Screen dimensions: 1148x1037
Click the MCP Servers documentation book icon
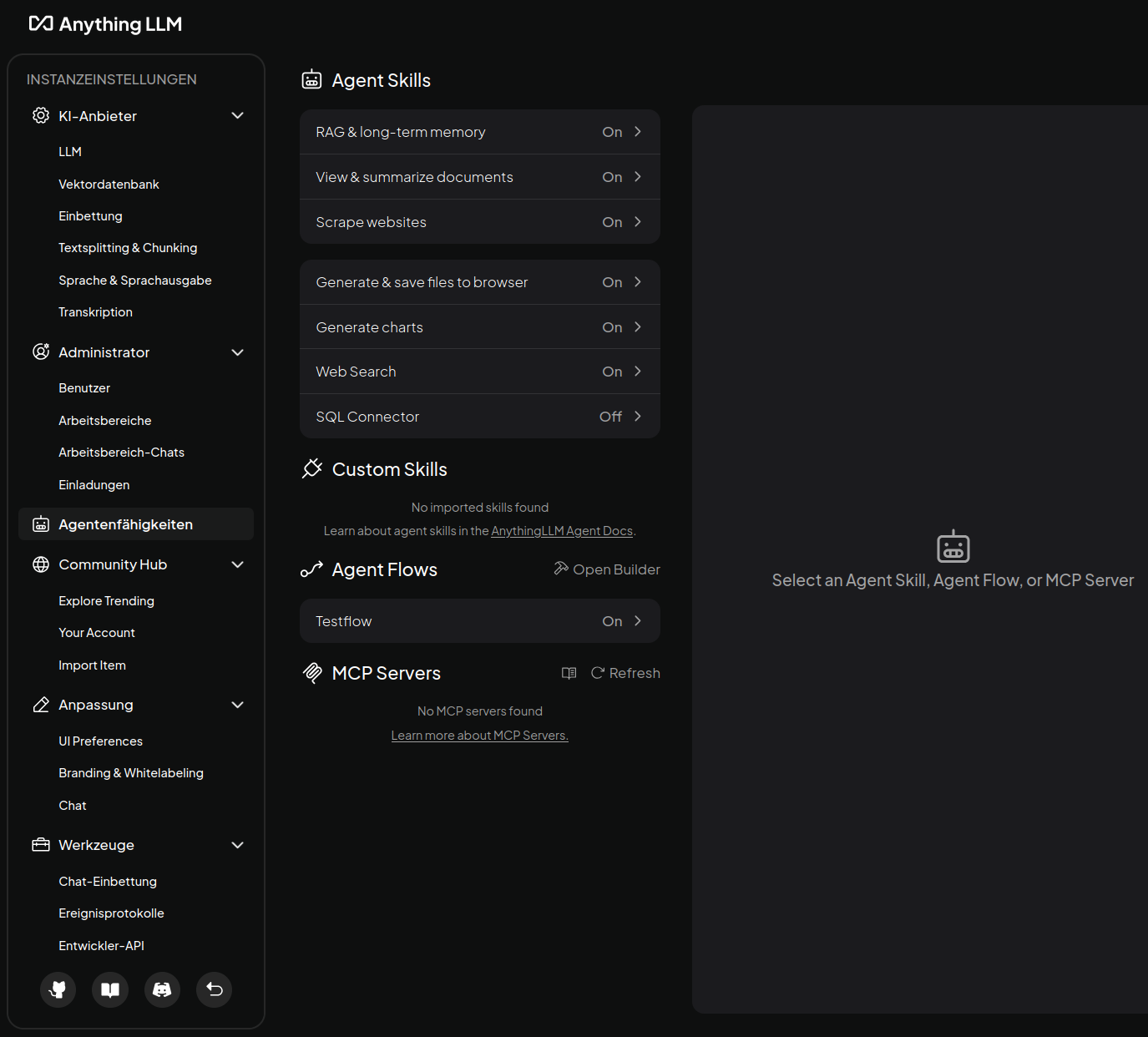569,673
